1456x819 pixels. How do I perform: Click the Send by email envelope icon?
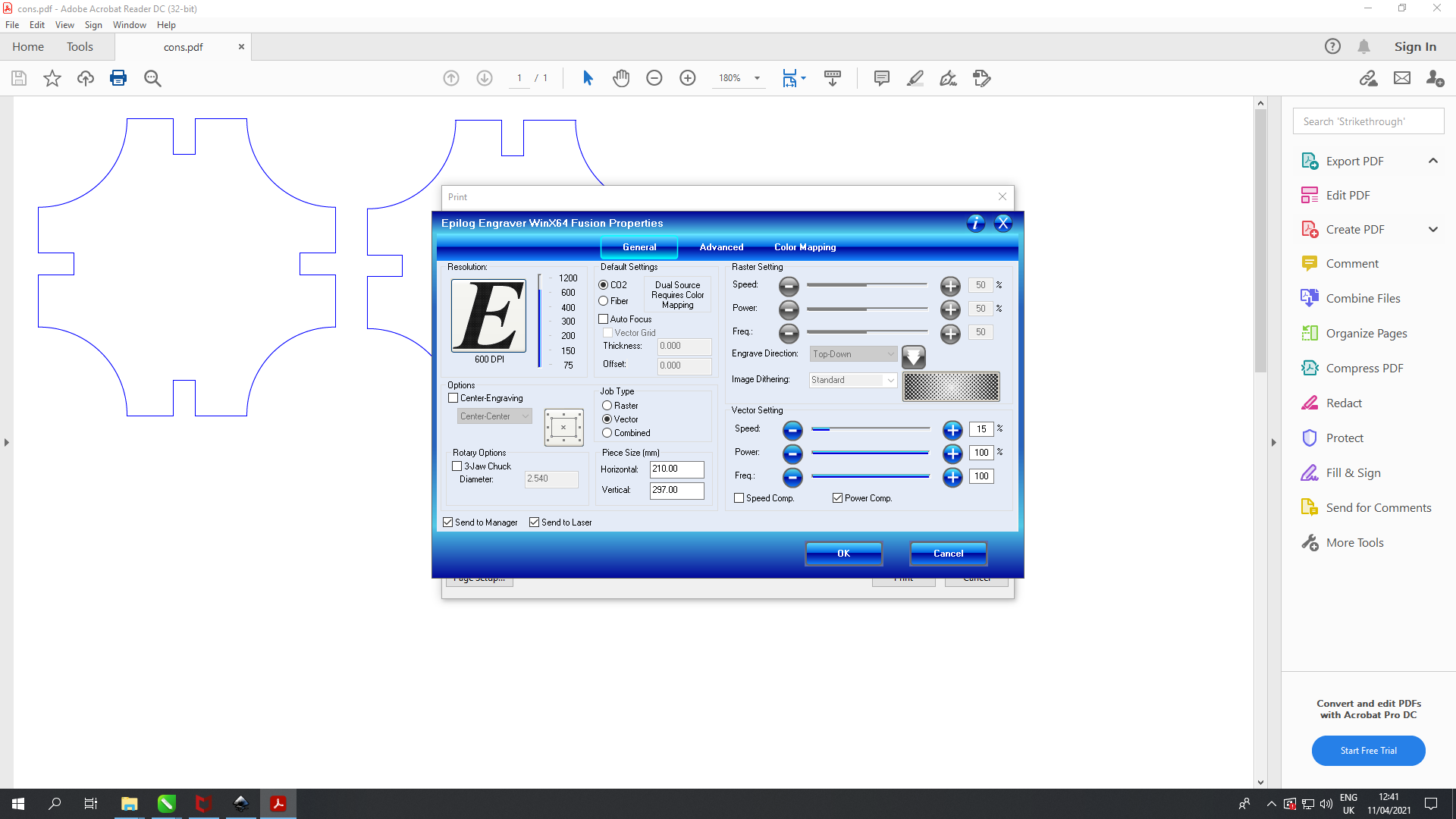pyautogui.click(x=1402, y=78)
